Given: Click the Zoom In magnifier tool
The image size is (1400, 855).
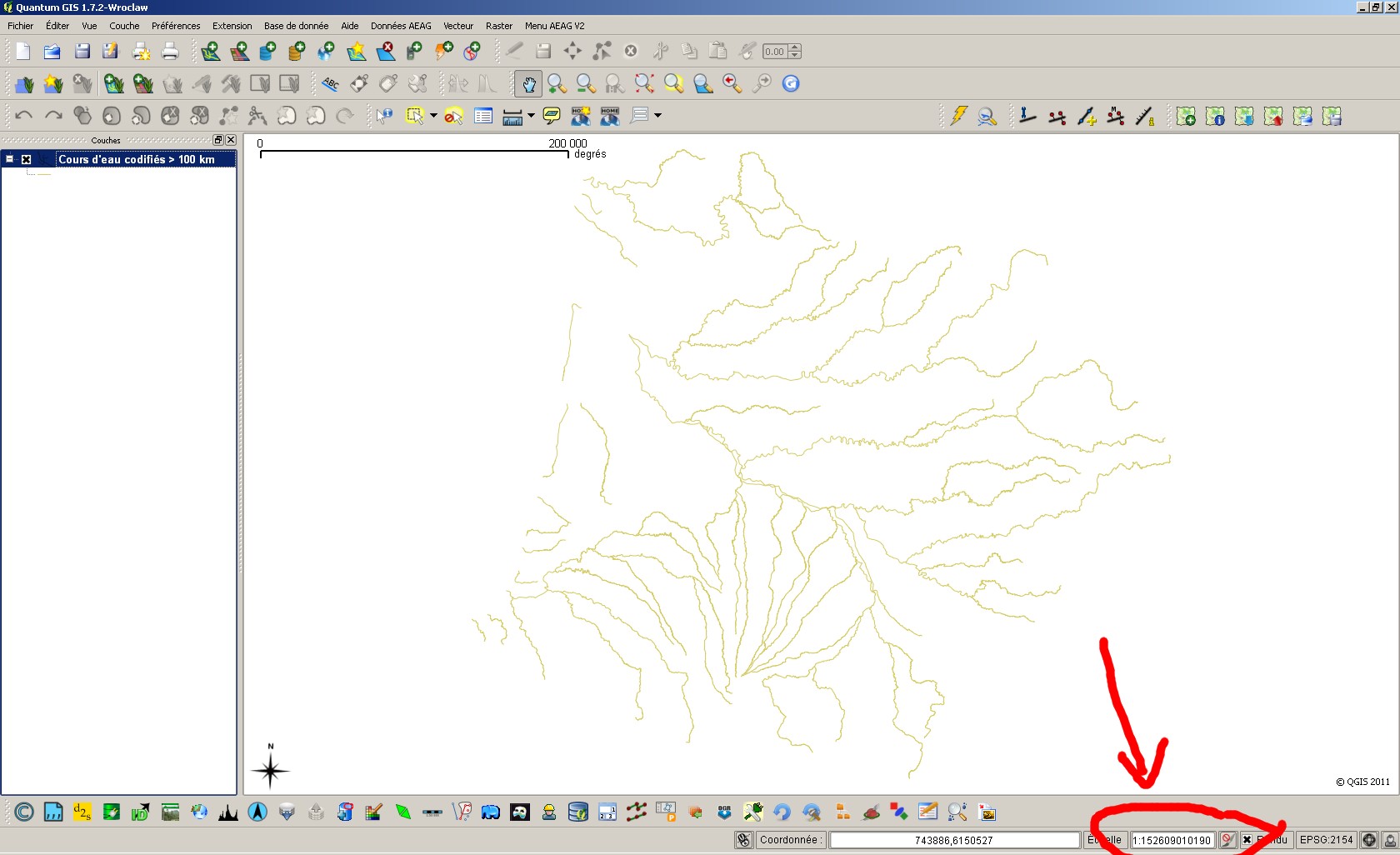Looking at the screenshot, I should click(557, 83).
